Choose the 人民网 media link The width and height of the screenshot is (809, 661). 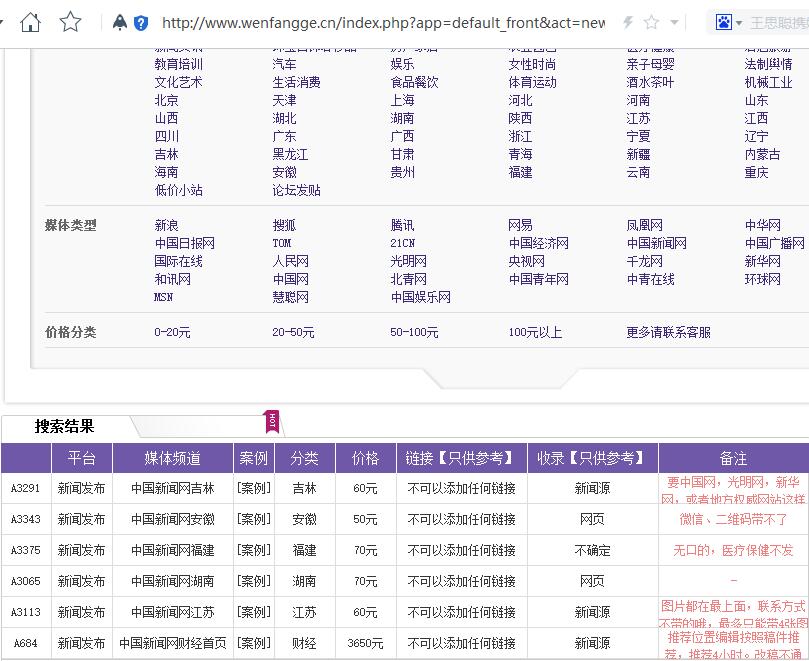tap(290, 261)
